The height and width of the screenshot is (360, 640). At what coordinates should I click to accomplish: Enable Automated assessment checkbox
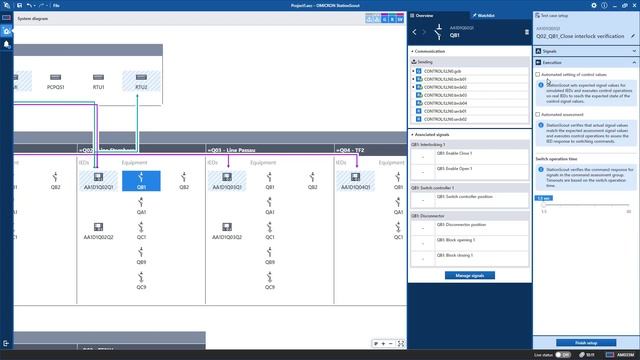tap(538, 115)
